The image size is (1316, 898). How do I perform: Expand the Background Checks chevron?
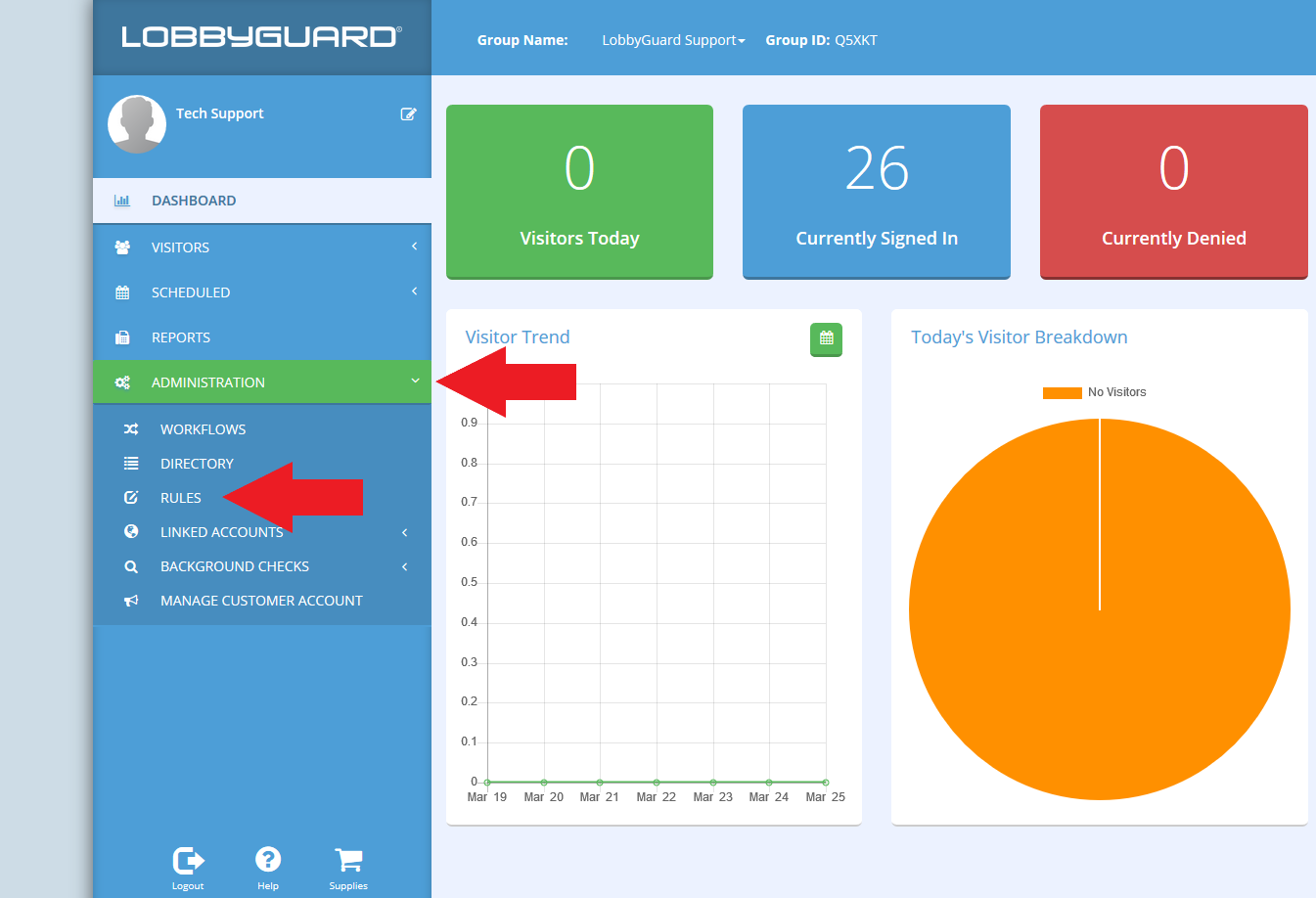(x=405, y=566)
